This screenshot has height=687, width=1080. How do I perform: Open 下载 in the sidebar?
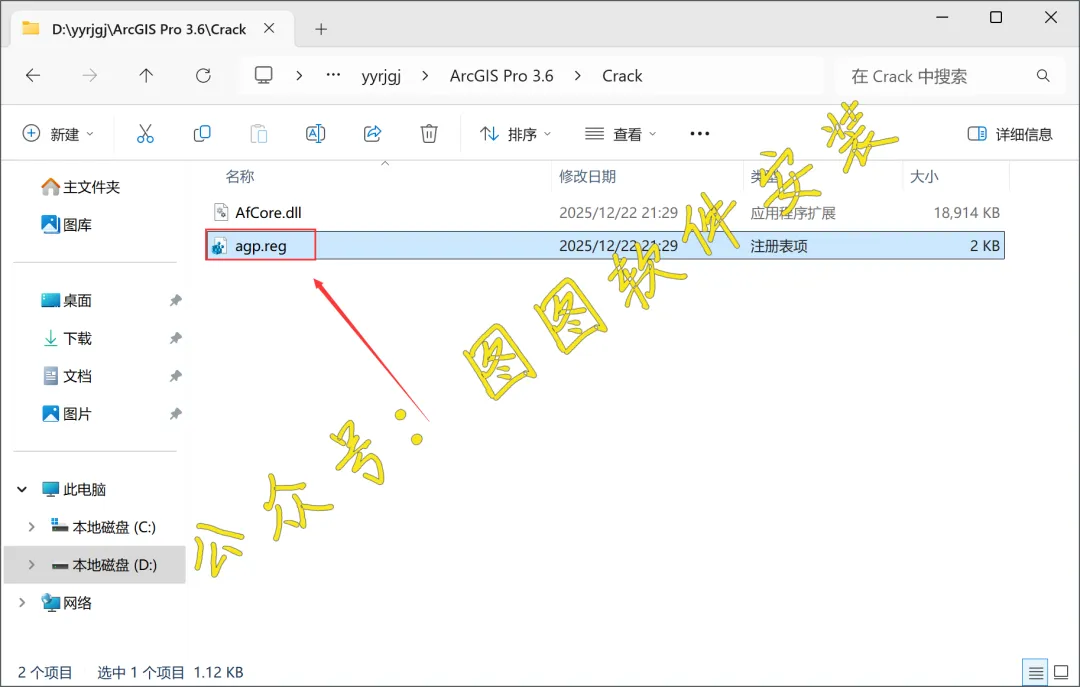coord(67,338)
